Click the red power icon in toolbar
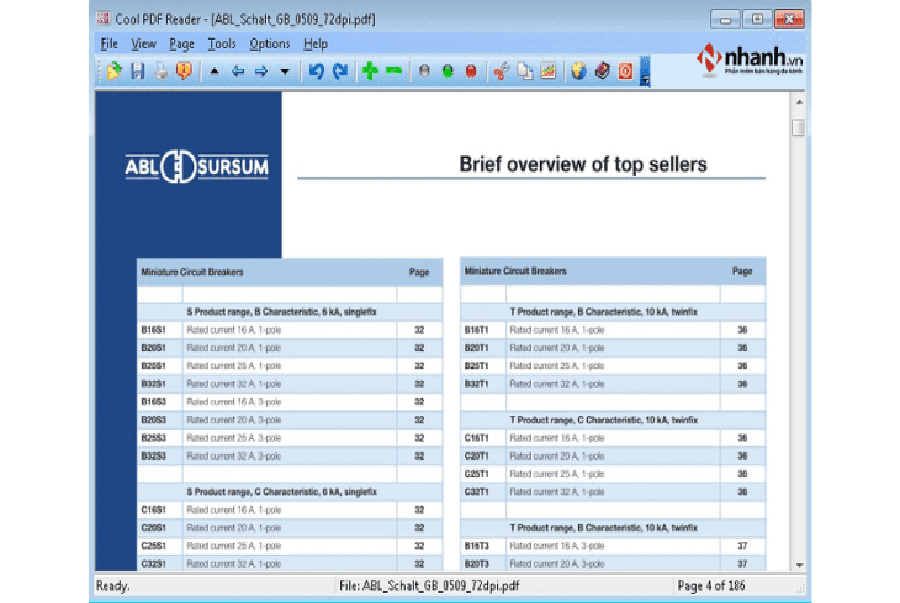Viewport: 900px width, 603px height. 625,72
